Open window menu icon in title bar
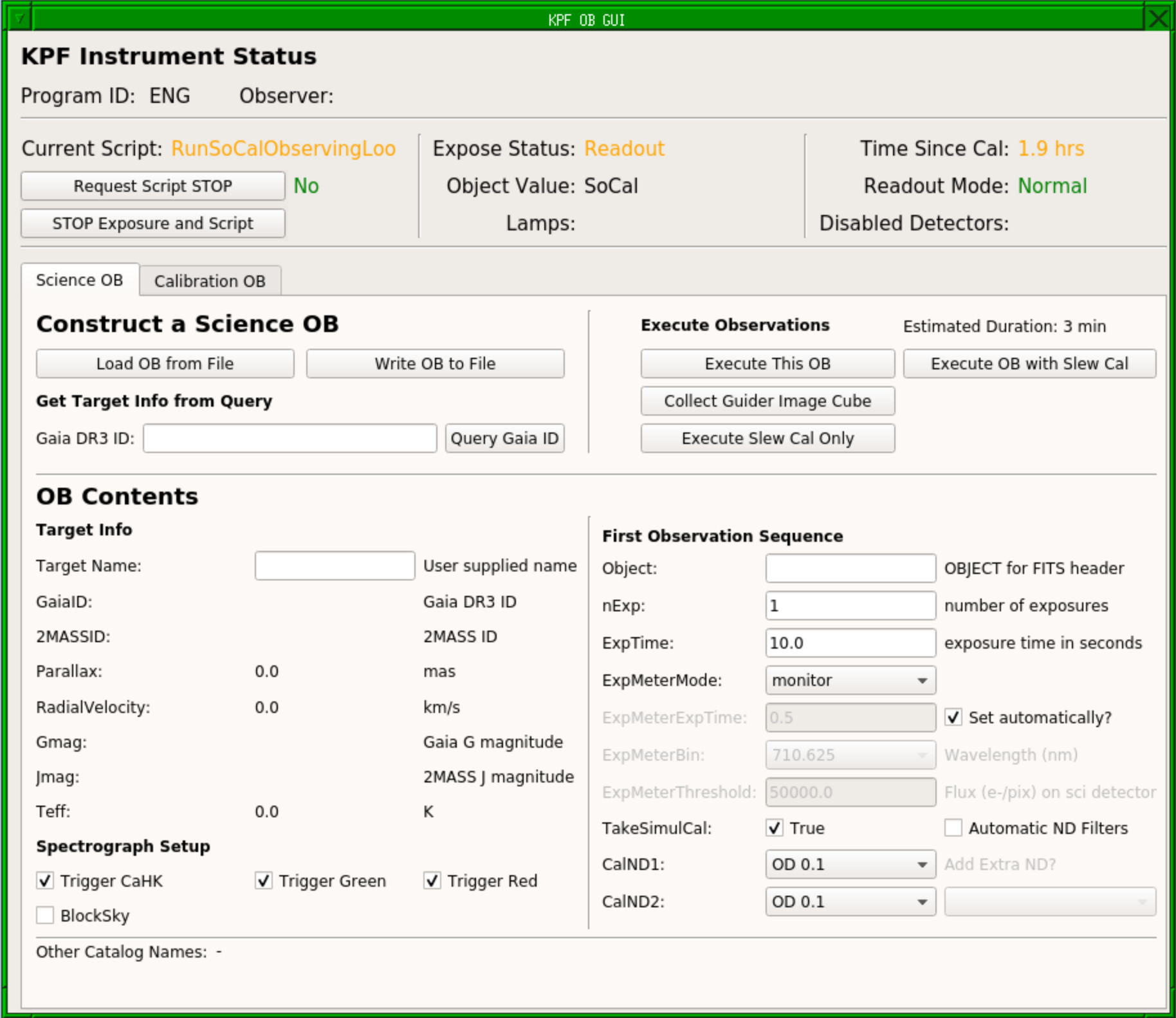This screenshot has width=1176, height=1018. point(19,19)
